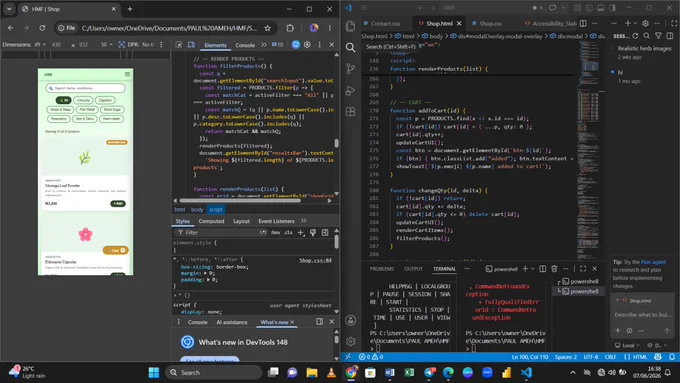Select the Digestion filter chip

pos(105,100)
